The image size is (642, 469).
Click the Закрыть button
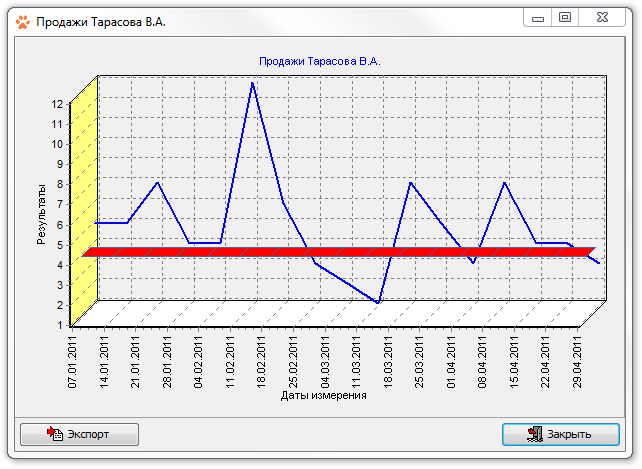pyautogui.click(x=561, y=434)
